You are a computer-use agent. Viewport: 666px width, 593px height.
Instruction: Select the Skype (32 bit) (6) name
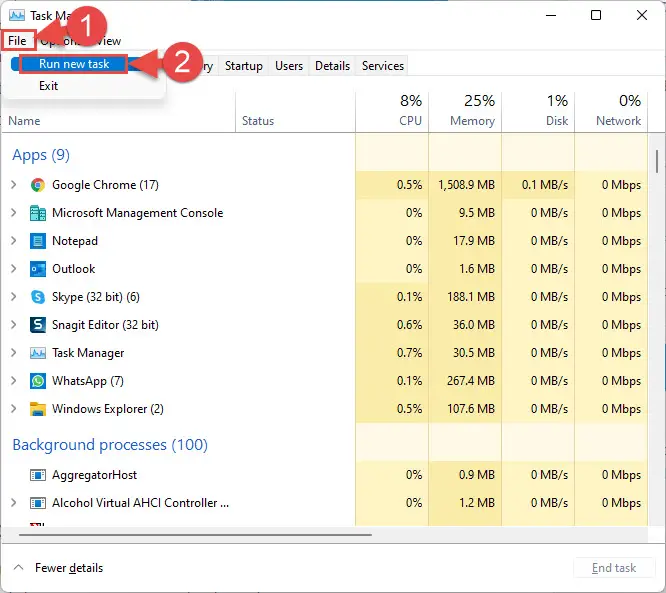pyautogui.click(x=96, y=297)
